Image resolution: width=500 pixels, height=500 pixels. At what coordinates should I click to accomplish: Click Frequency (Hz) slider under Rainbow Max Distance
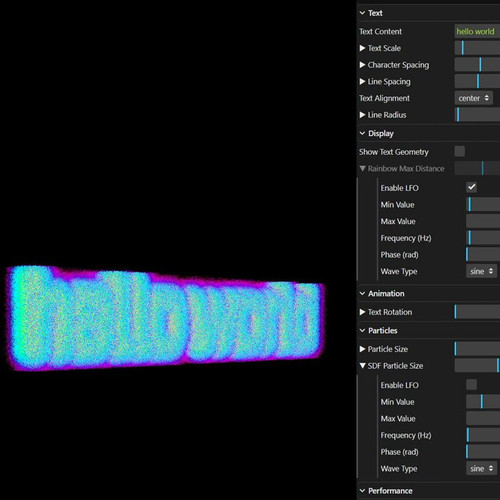[483, 238]
